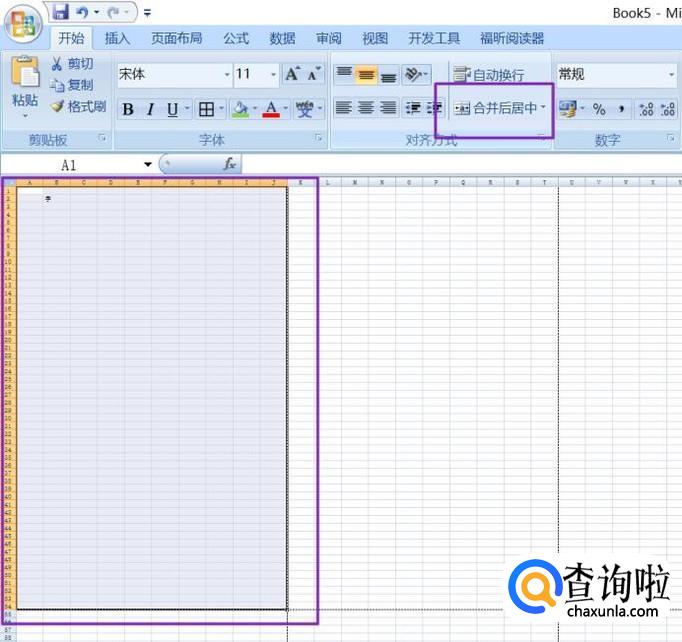The height and width of the screenshot is (642, 682).
Task: Expand the font color palette arrow
Action: tap(286, 108)
